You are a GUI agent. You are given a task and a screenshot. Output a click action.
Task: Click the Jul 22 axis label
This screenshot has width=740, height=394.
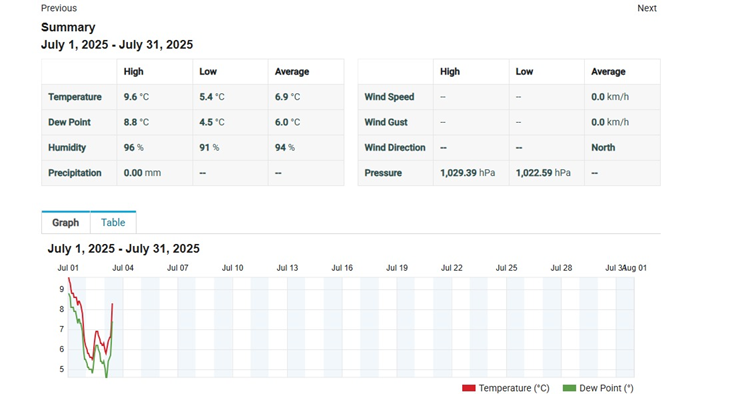tap(452, 268)
